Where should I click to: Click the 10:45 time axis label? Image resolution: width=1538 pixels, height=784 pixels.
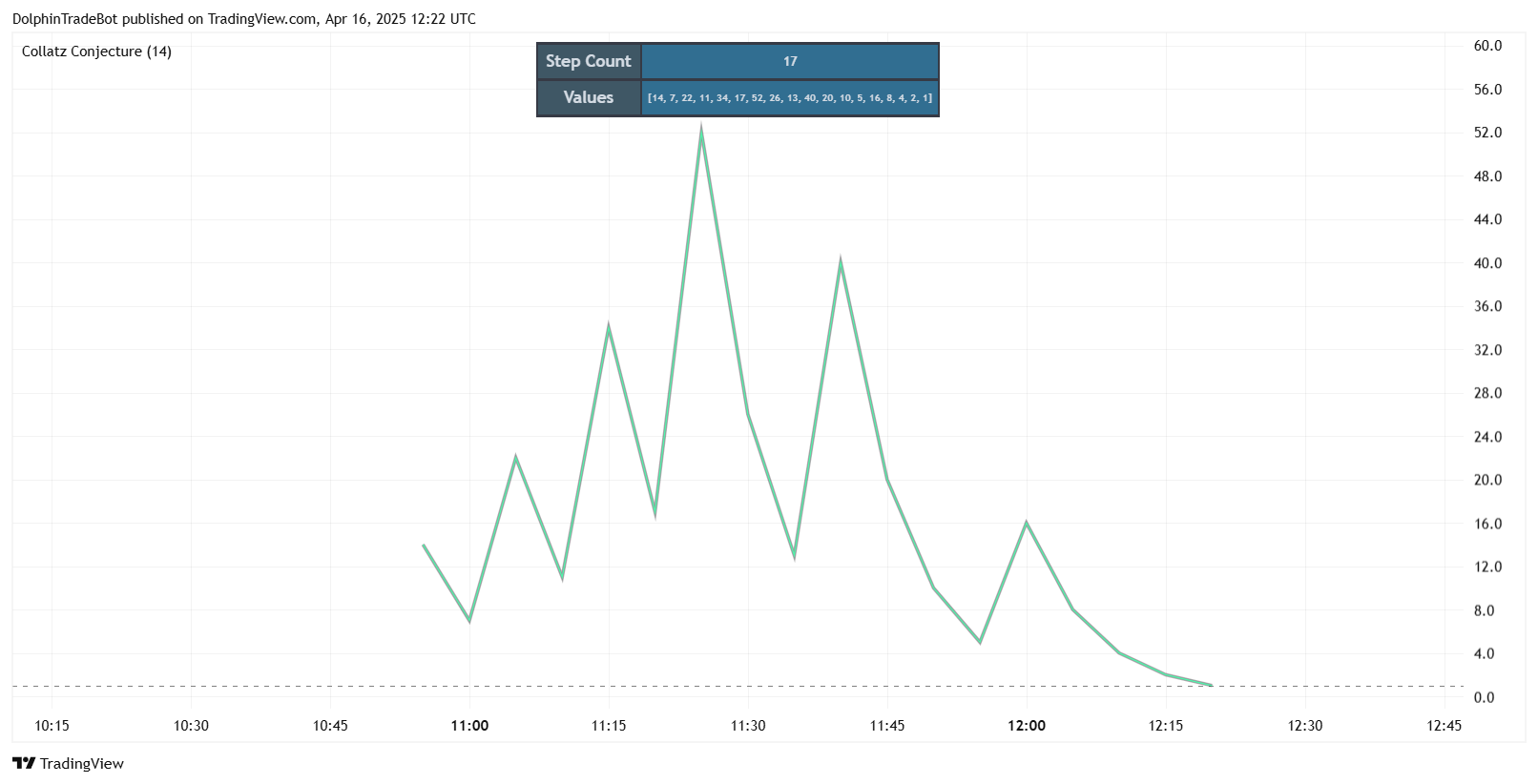330,726
